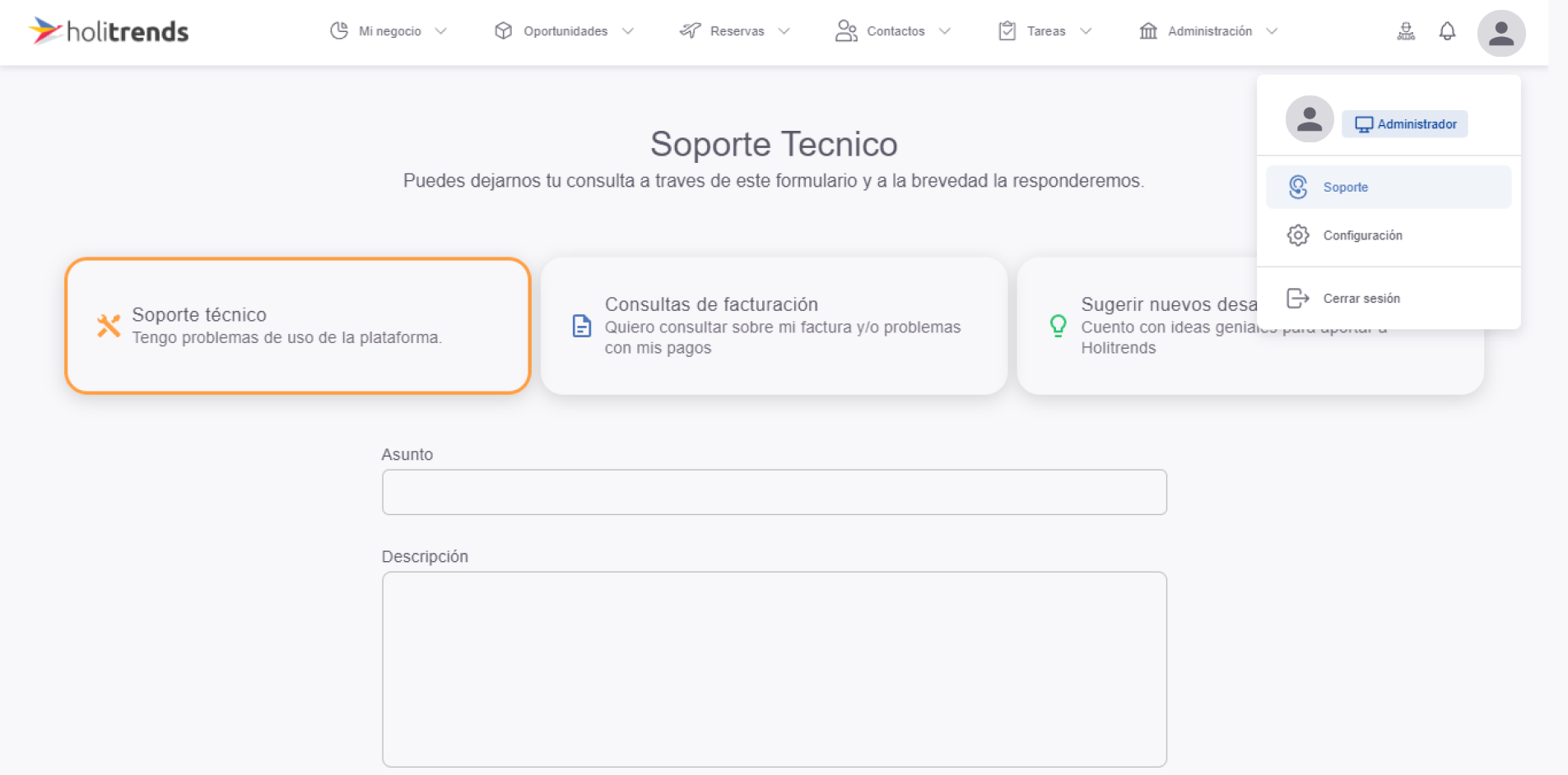Click the Oportunidades cube icon
Screen dimensions: 1568x775
coord(504,31)
